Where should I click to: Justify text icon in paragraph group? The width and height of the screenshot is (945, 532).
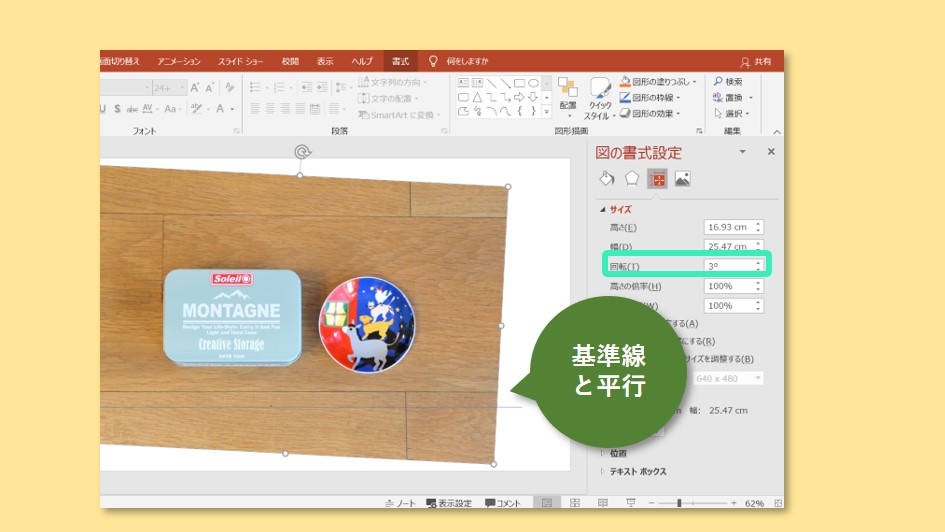tap(300, 109)
